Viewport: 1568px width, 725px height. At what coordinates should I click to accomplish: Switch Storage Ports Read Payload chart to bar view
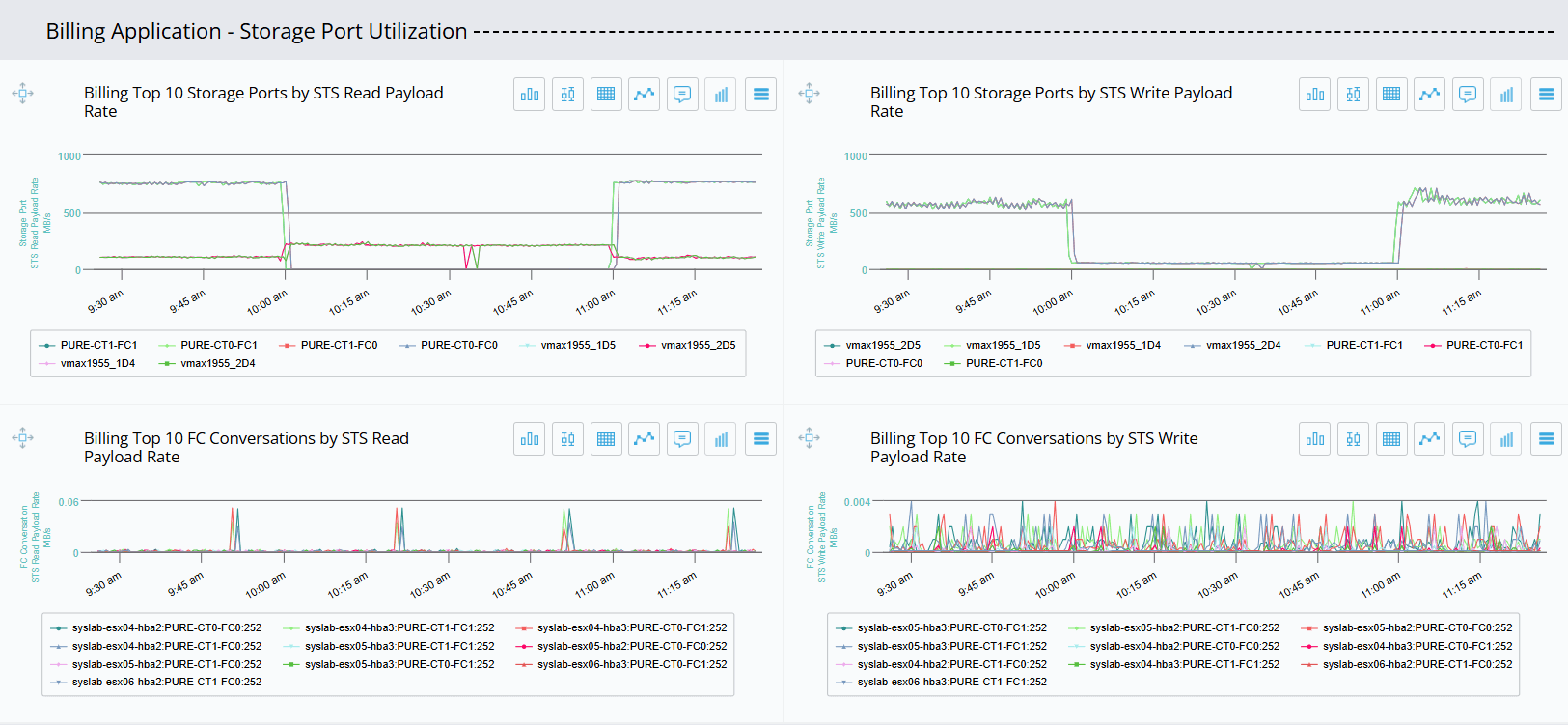point(530,94)
